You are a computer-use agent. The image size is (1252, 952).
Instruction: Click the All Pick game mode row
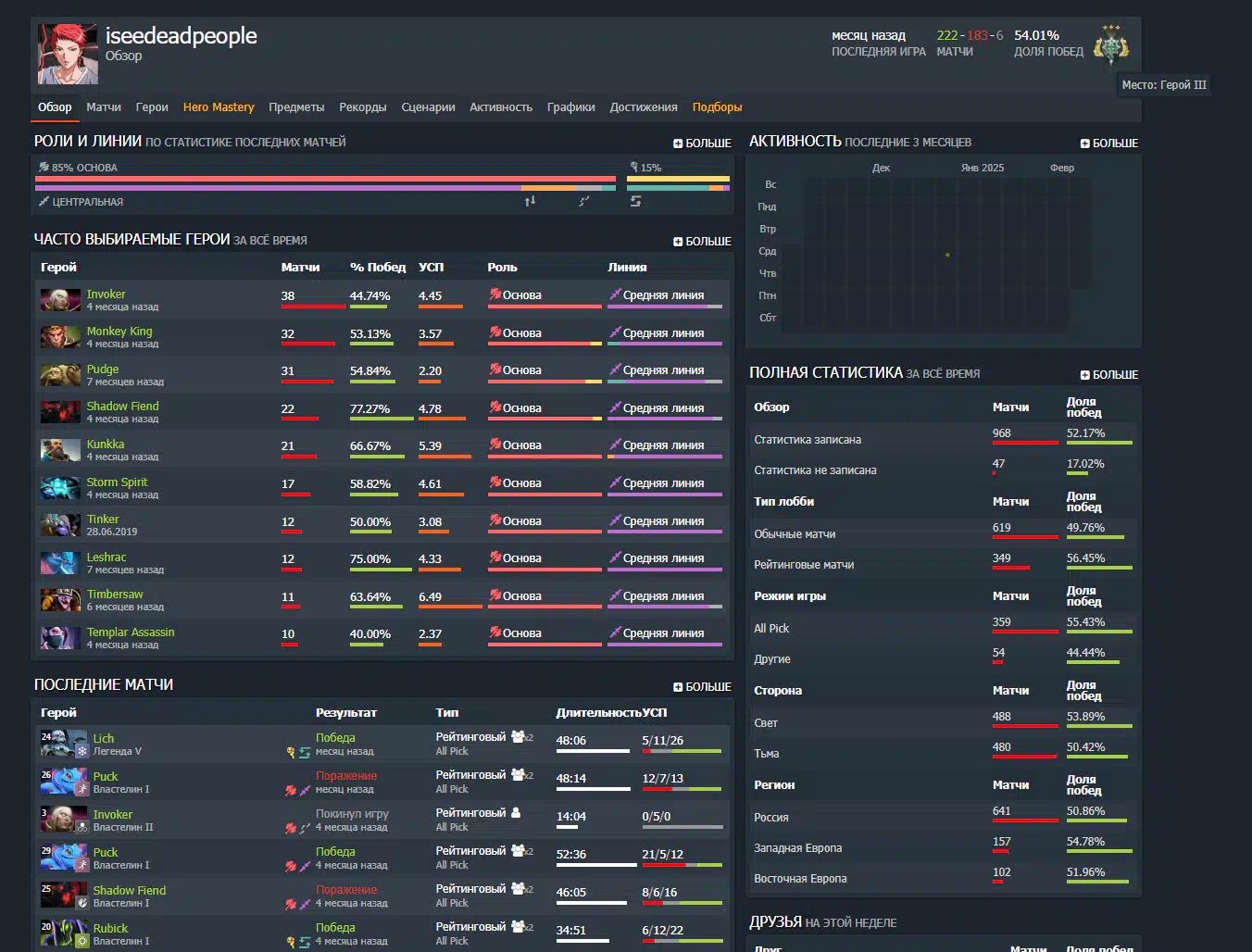coord(943,629)
